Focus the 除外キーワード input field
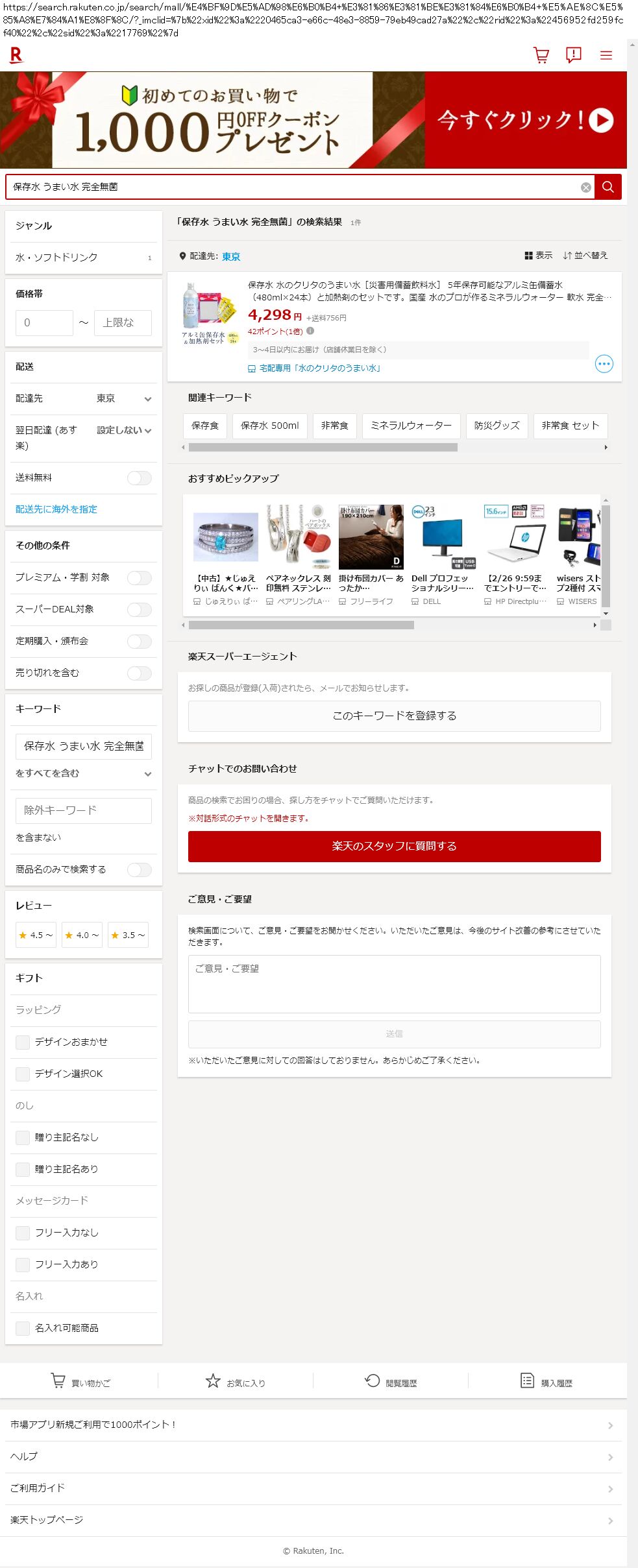The width and height of the screenshot is (638, 1568). click(x=84, y=810)
